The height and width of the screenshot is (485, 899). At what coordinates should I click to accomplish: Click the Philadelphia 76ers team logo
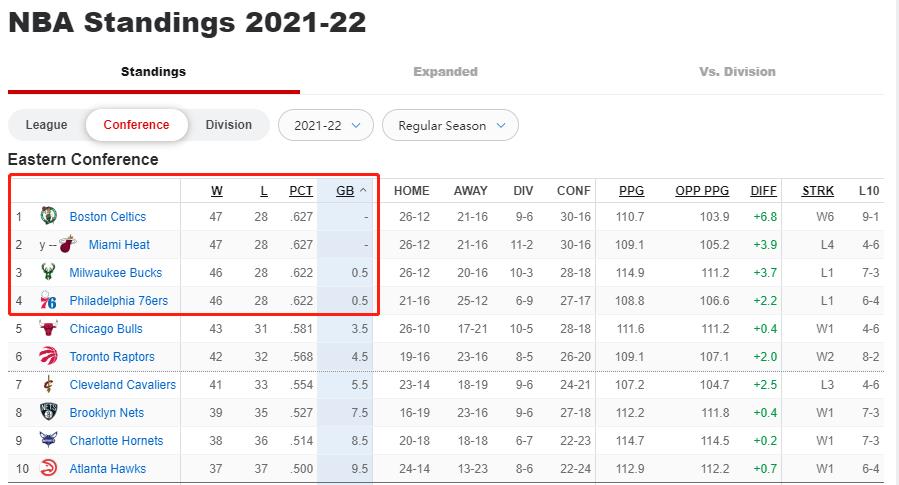pyautogui.click(x=49, y=300)
